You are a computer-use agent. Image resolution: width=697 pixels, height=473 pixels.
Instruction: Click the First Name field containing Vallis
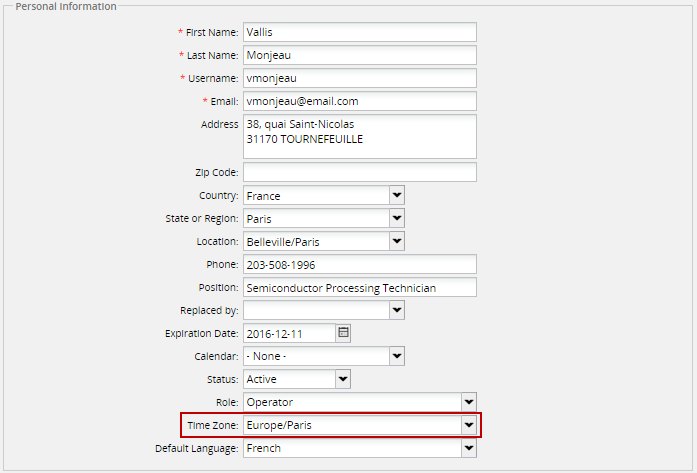[x=359, y=33]
